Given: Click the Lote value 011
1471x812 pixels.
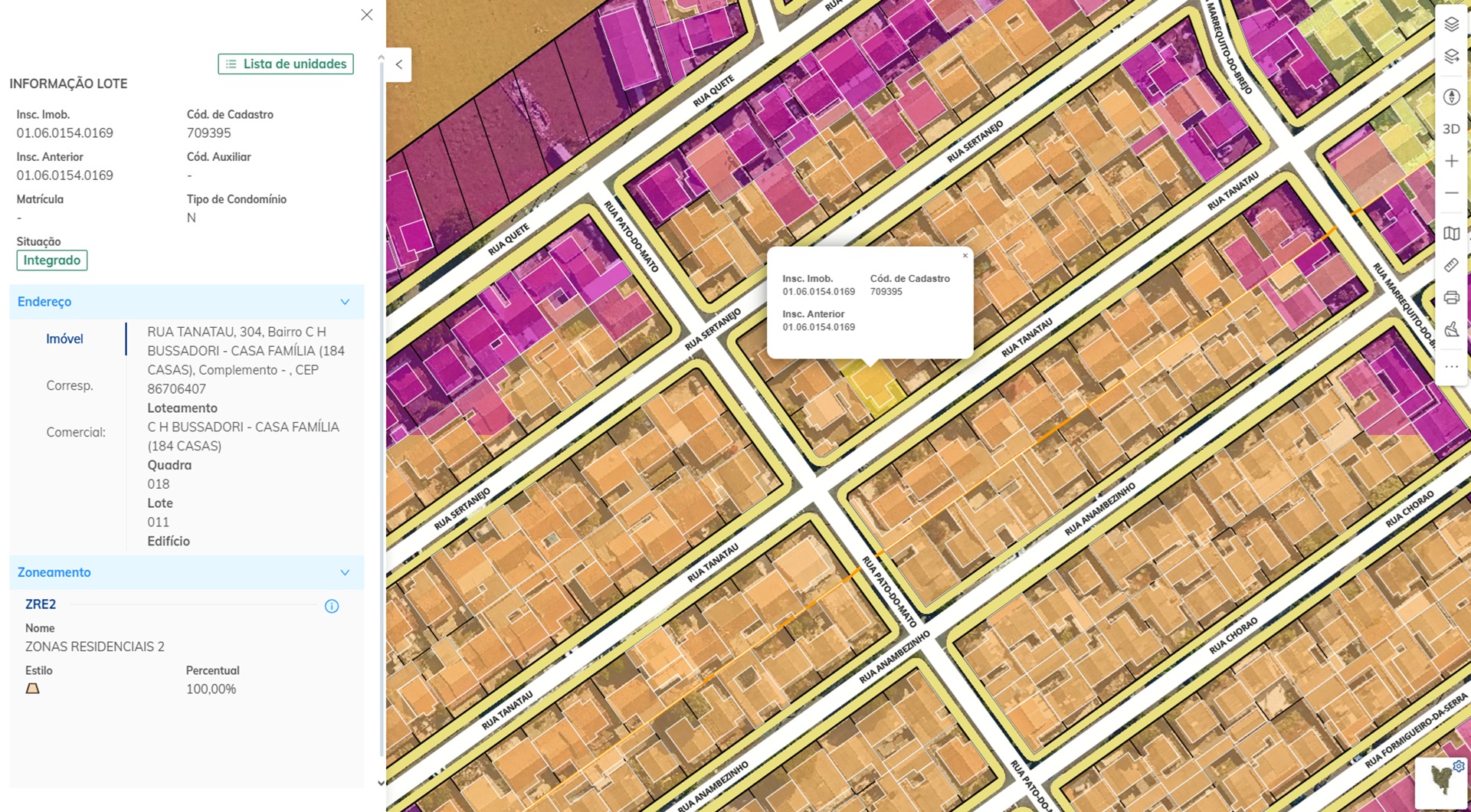Looking at the screenshot, I should click(159, 522).
